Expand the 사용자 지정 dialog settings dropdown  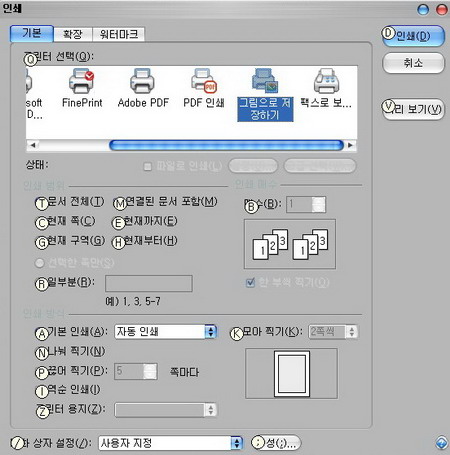(x=170, y=443)
